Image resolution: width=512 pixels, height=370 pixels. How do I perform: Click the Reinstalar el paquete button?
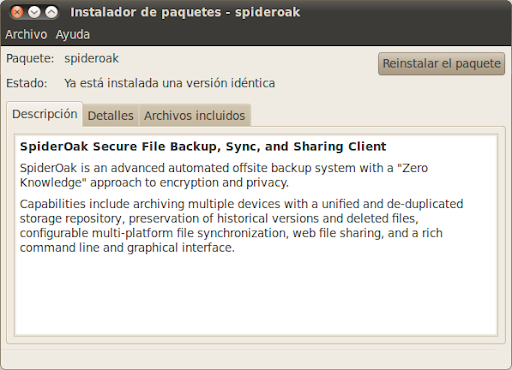[441, 63]
